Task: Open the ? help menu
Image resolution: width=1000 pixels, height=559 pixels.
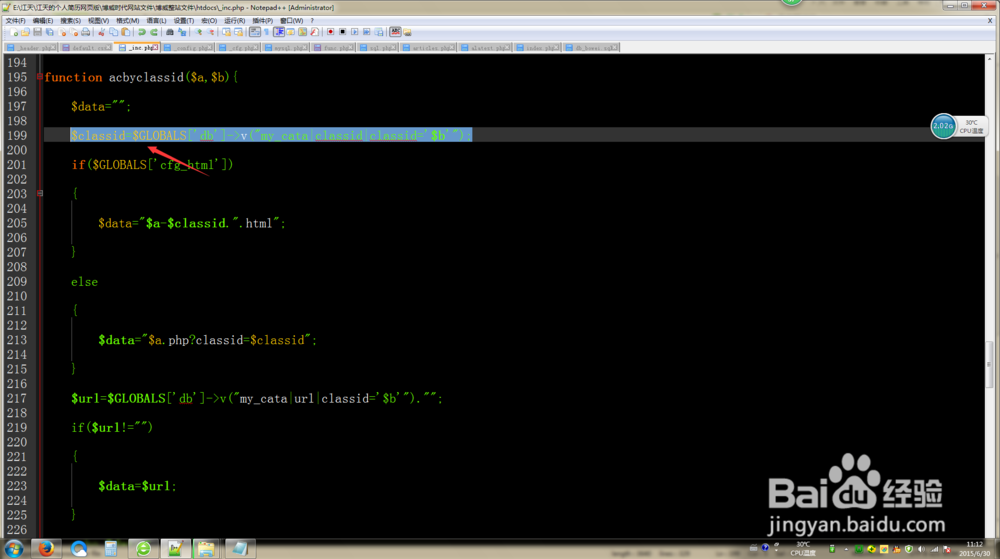Action: 312,20
